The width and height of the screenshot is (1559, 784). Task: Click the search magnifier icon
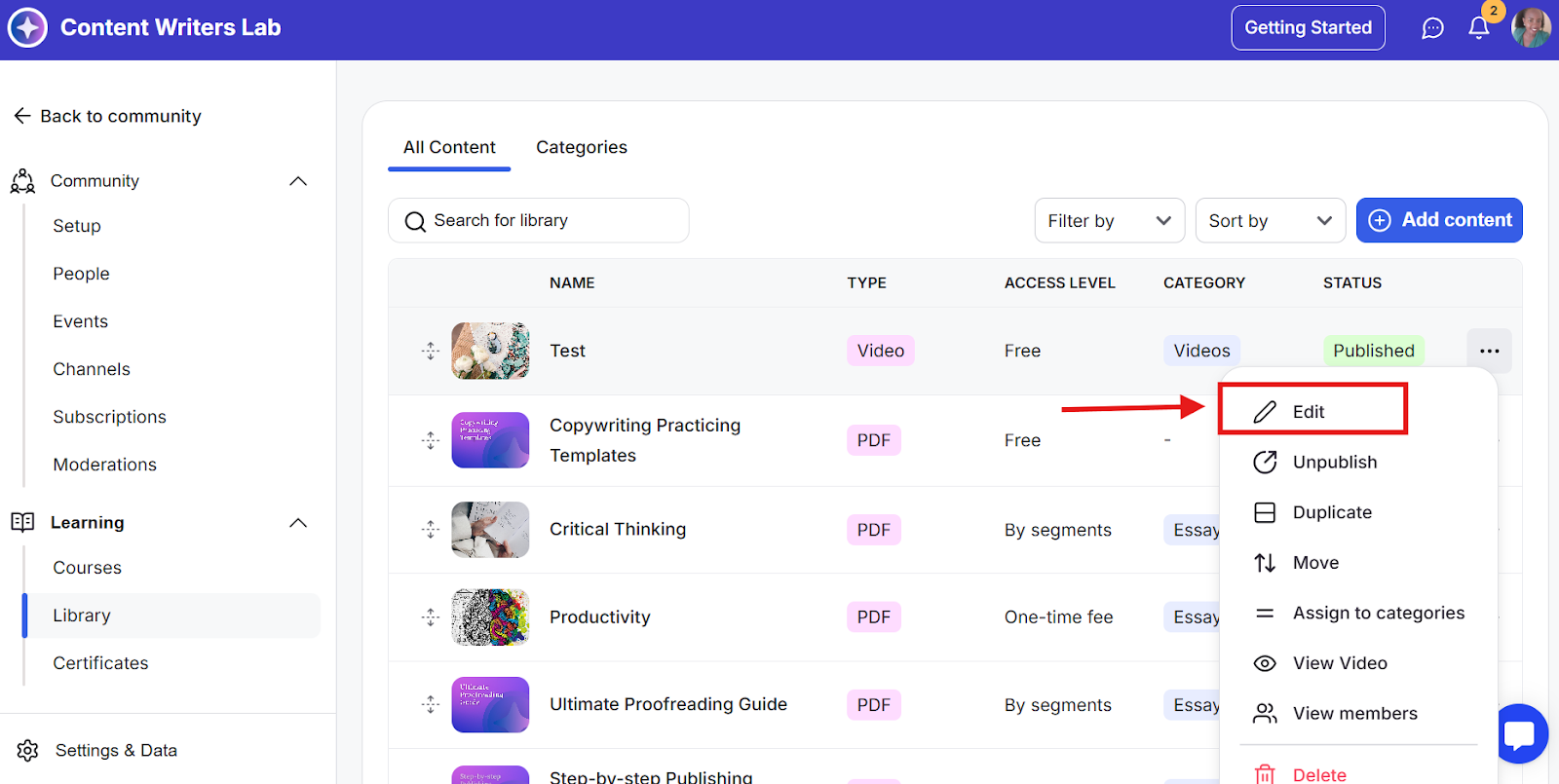(415, 221)
